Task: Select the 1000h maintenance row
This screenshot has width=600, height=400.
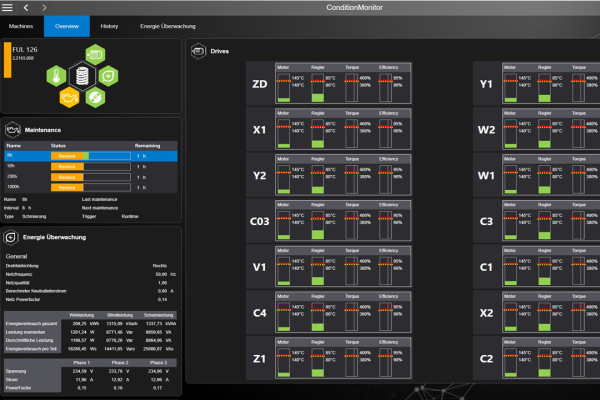Action: tap(91, 187)
